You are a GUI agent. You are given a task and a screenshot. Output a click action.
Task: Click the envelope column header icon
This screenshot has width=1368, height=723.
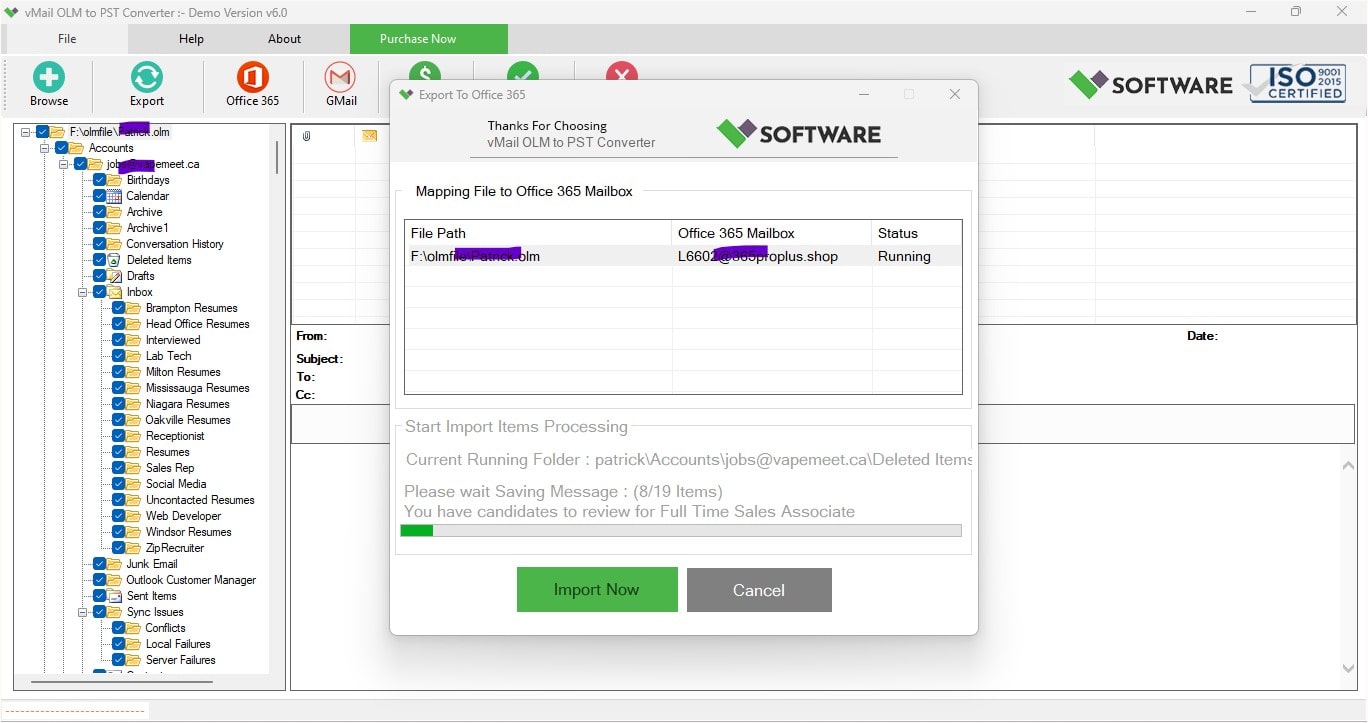click(x=369, y=136)
